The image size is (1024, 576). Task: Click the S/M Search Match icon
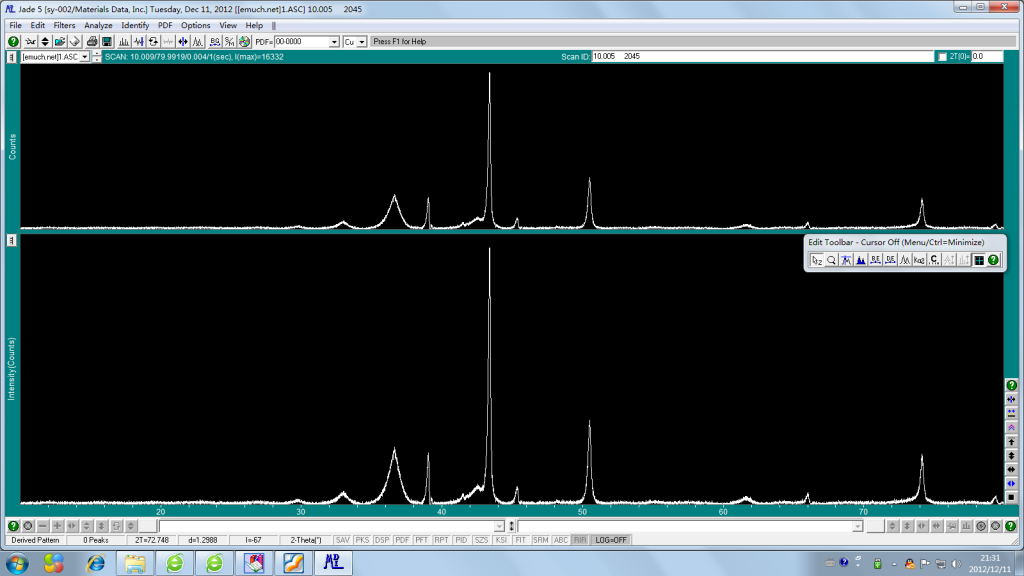(229, 41)
